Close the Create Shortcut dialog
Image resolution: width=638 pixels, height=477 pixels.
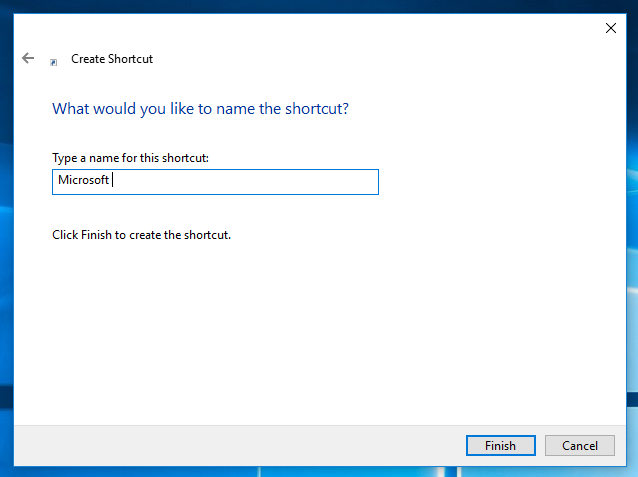pos(610,28)
